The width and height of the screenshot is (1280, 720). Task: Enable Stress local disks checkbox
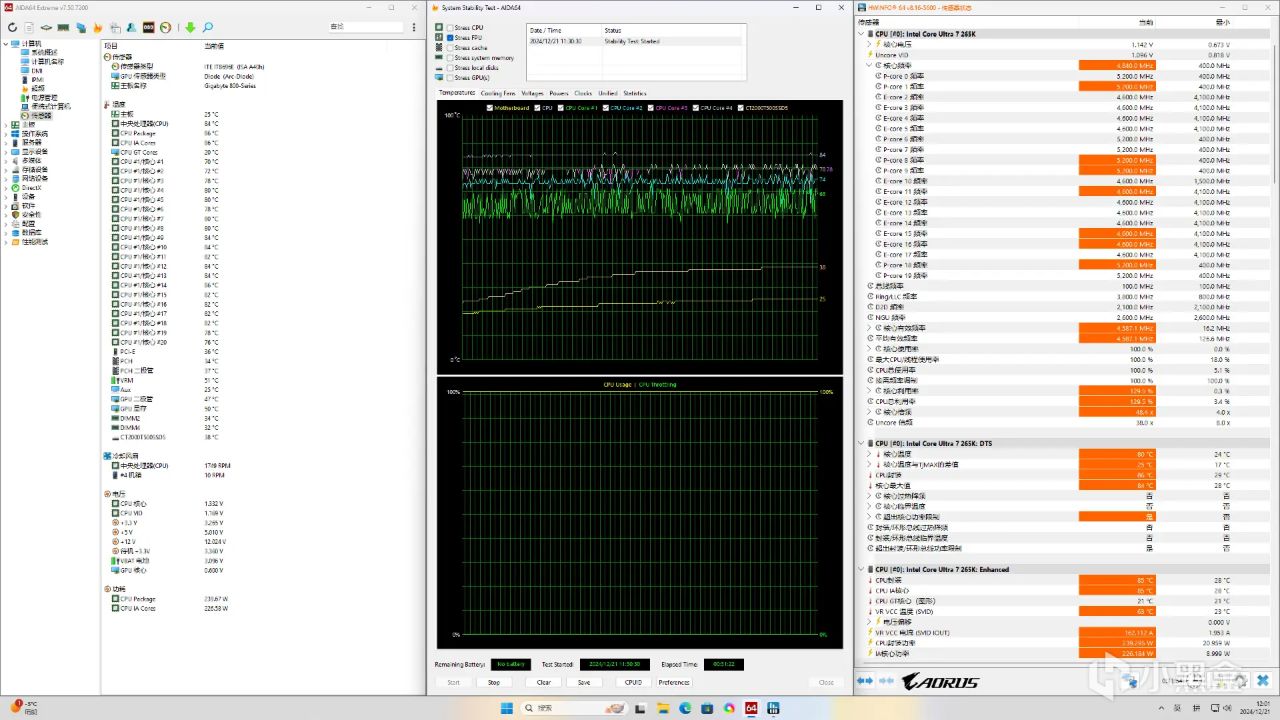[x=450, y=67]
